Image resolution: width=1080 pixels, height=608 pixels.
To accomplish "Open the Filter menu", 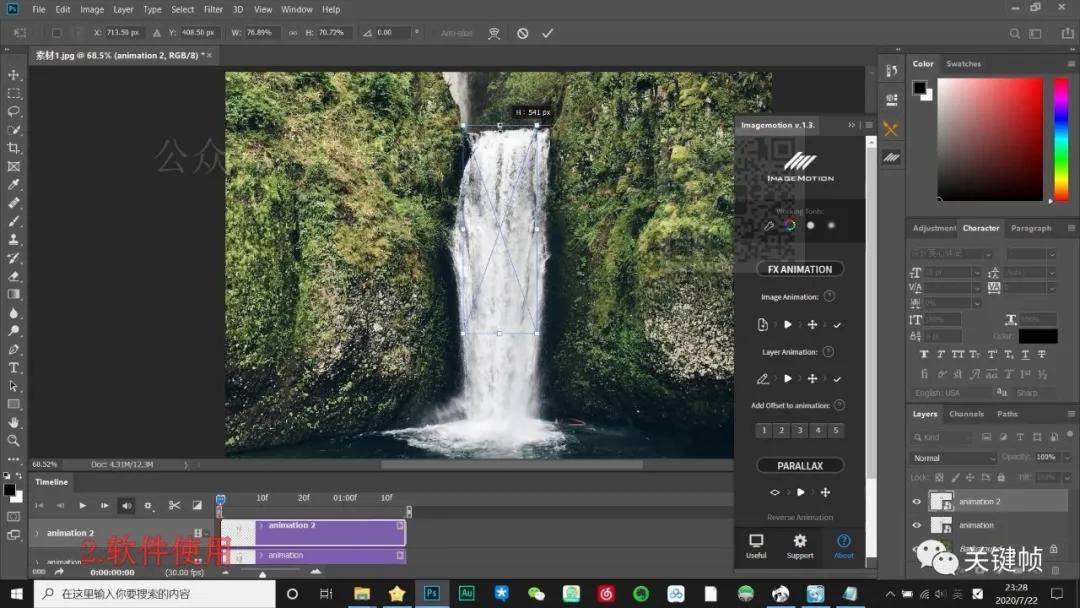I will pyautogui.click(x=213, y=9).
